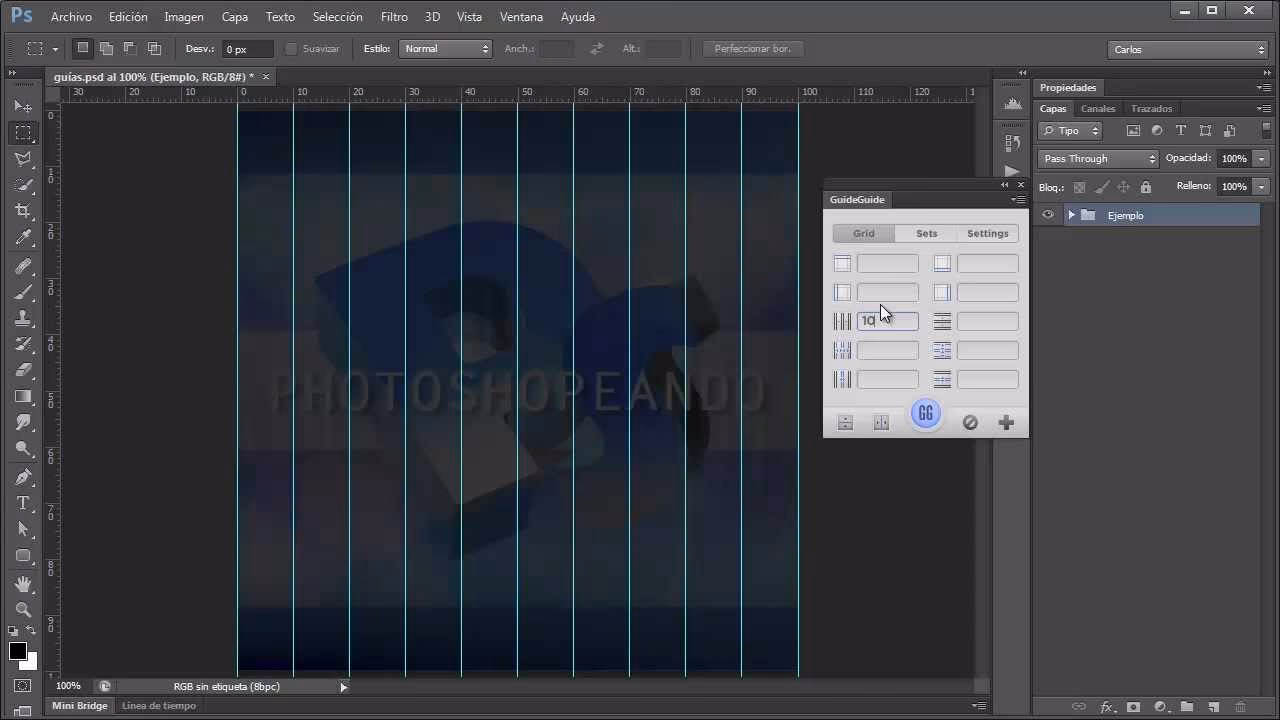Click the clear guides icon in GuideGuide
The image size is (1280, 720).
click(x=969, y=422)
